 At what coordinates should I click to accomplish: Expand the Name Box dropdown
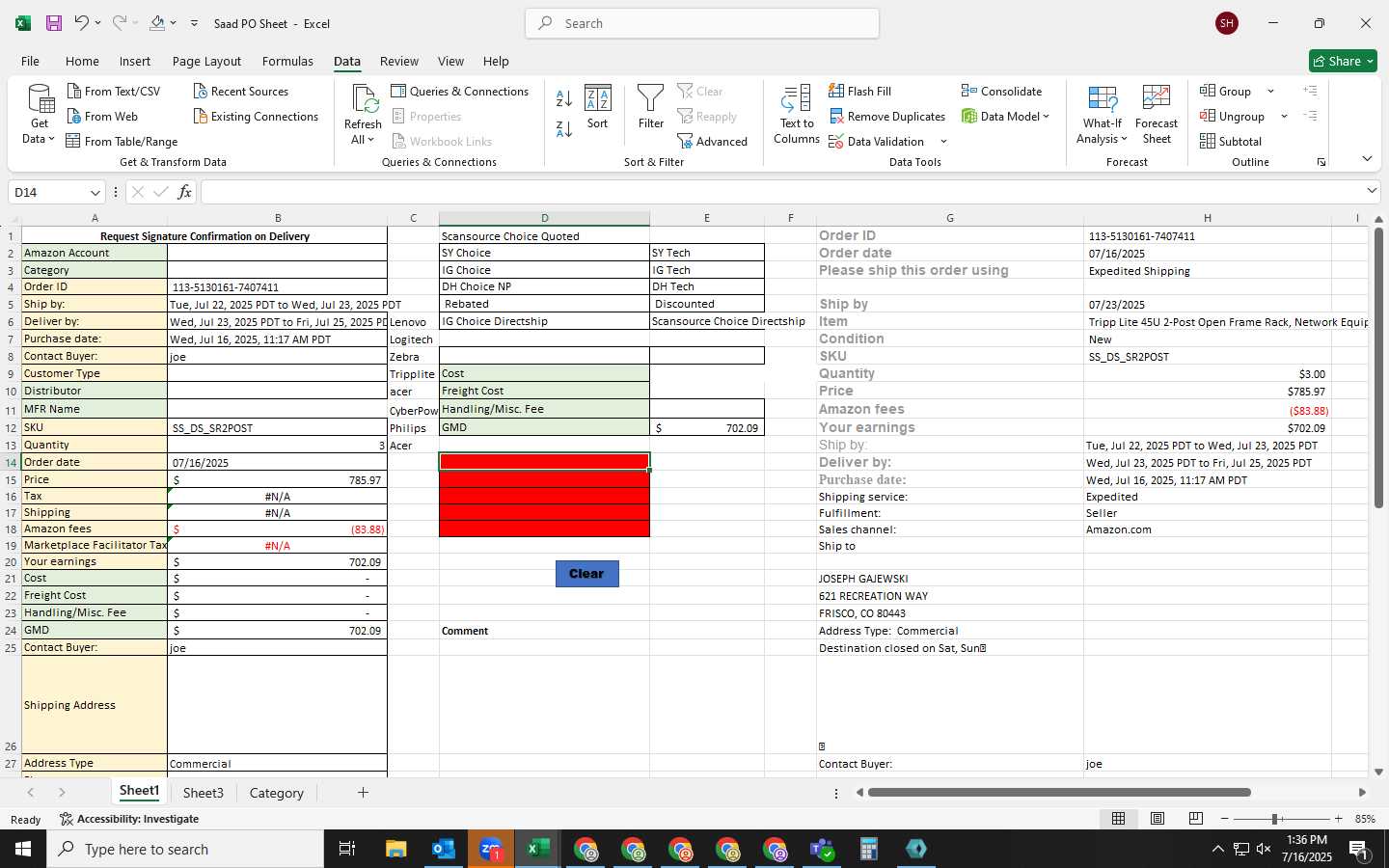[x=95, y=192]
